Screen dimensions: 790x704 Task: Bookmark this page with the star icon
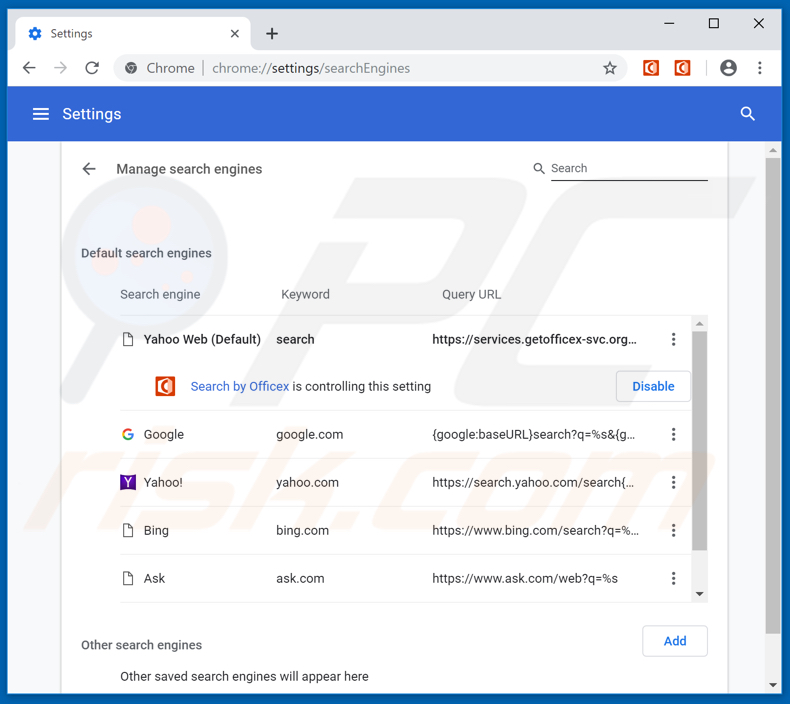pyautogui.click(x=610, y=68)
